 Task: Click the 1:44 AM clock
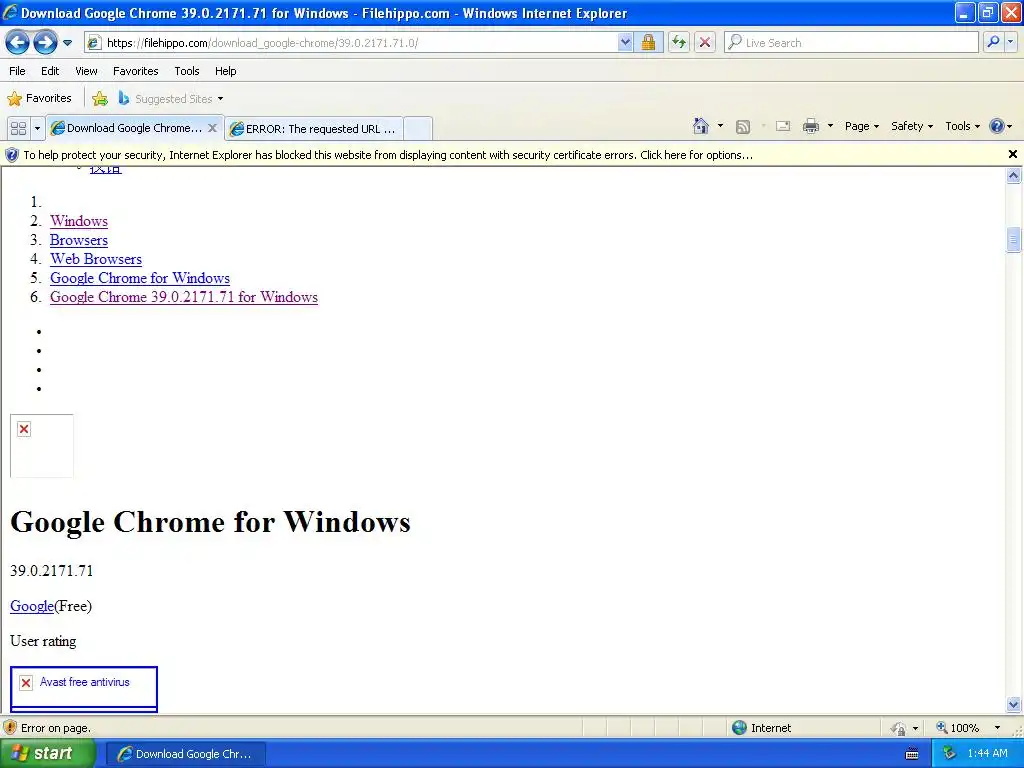(987, 753)
